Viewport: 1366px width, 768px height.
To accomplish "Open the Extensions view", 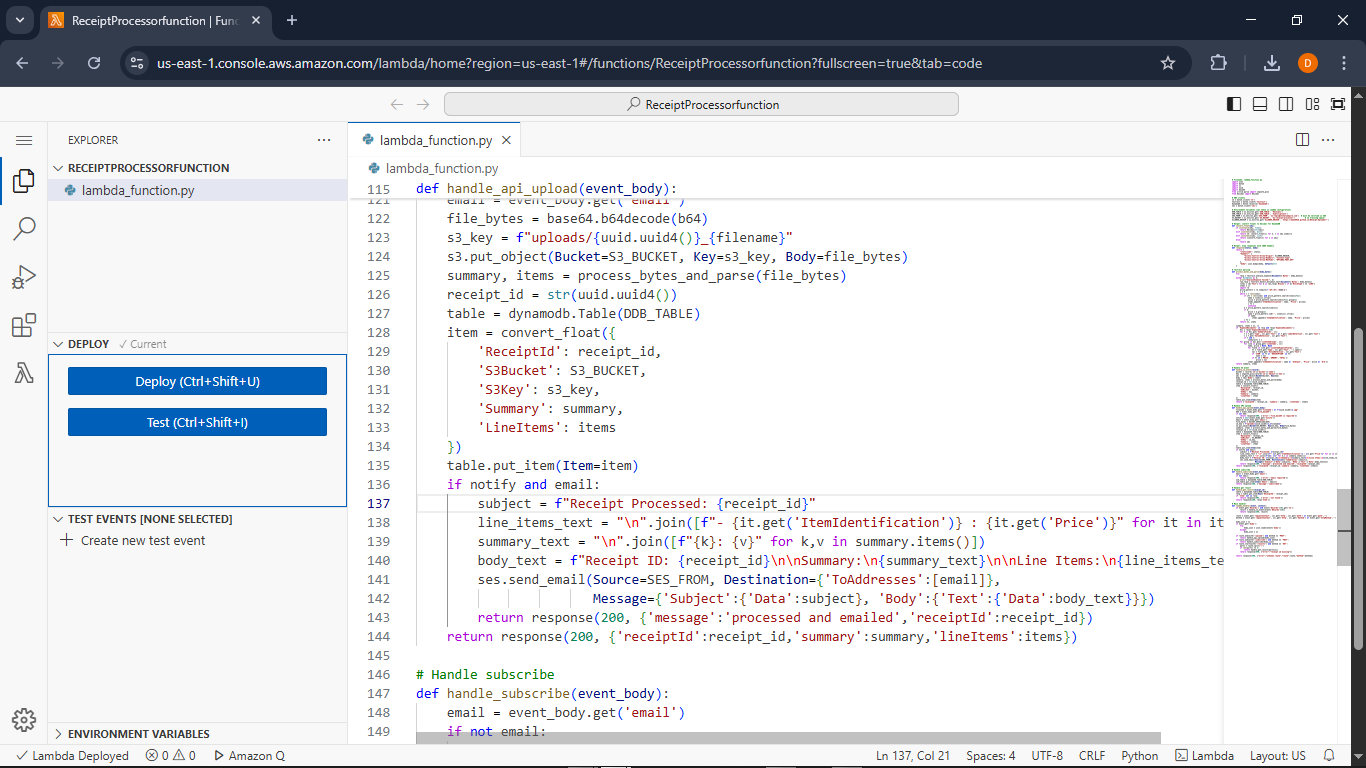I will coord(24,325).
